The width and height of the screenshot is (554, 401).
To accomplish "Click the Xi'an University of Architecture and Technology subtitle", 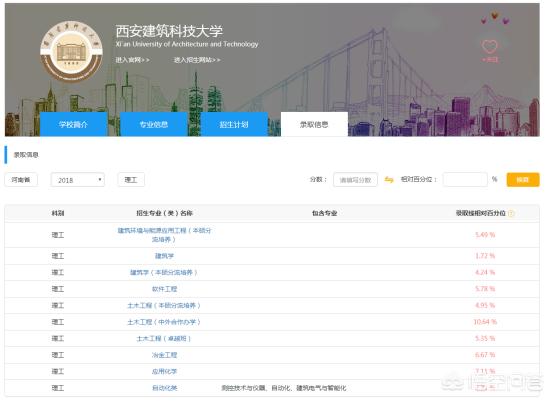I will (187, 45).
